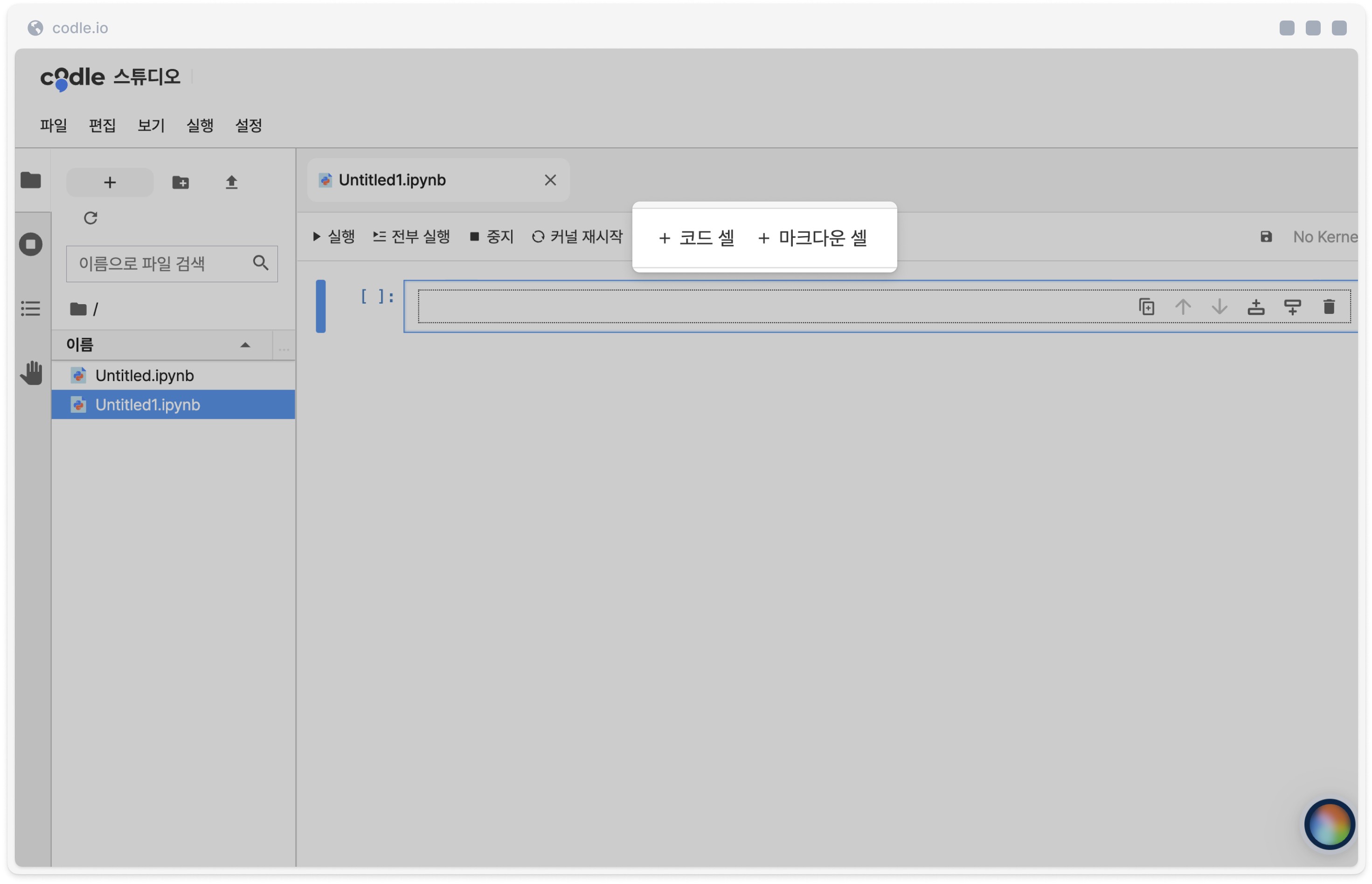
Task: Create a new folder with folder-plus icon
Action: point(181,182)
